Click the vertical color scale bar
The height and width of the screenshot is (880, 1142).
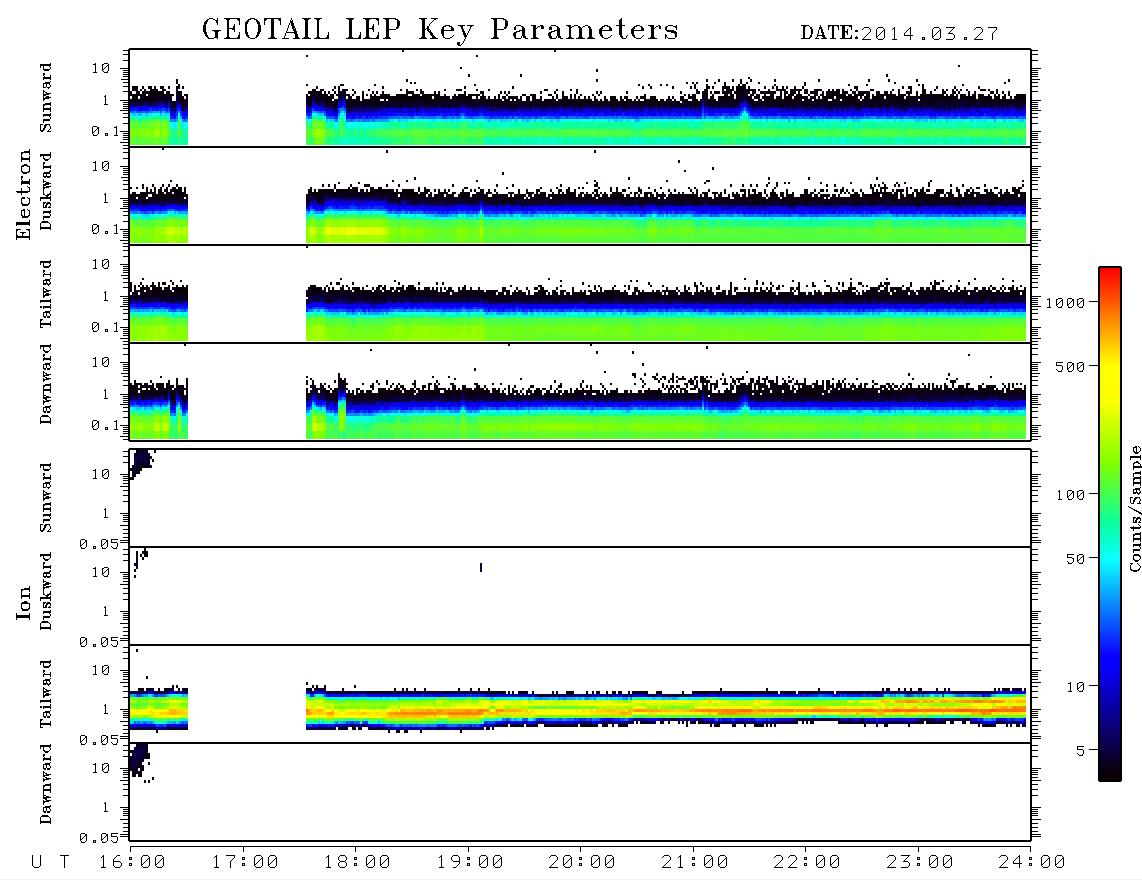coord(1109,524)
